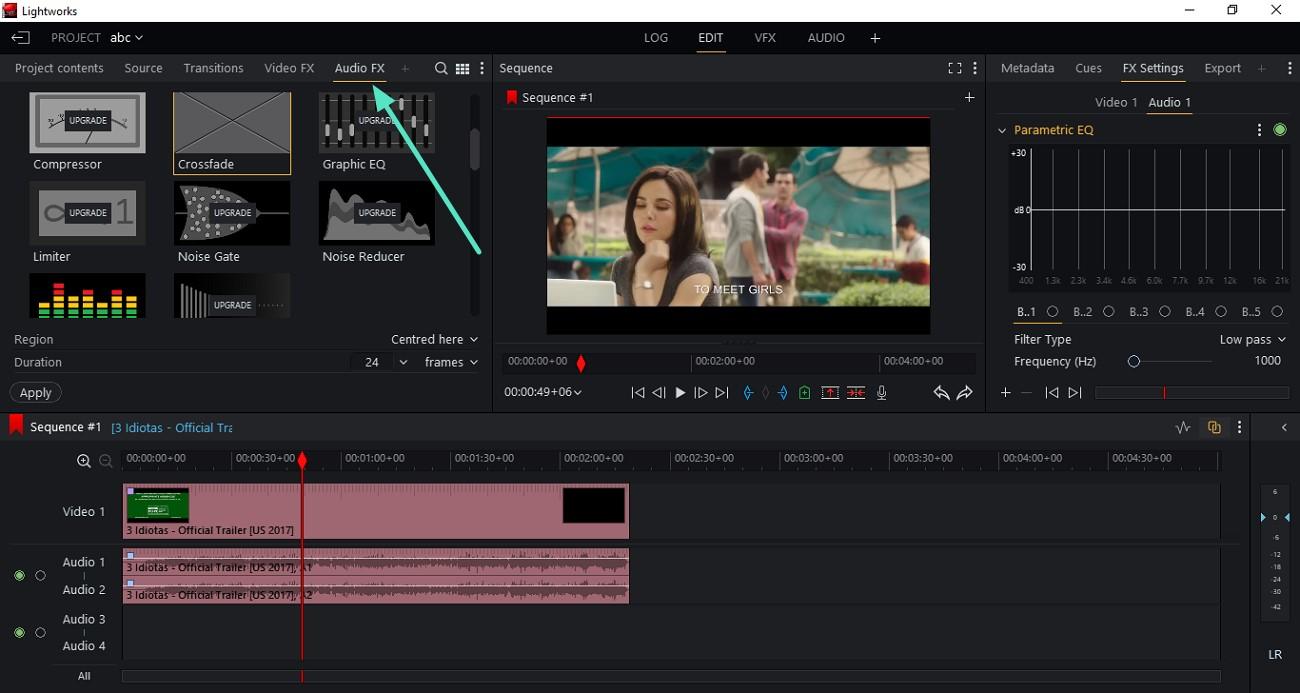Solo Audio 3 and Audio 4 tracks
This screenshot has width=1300, height=693.
point(40,633)
